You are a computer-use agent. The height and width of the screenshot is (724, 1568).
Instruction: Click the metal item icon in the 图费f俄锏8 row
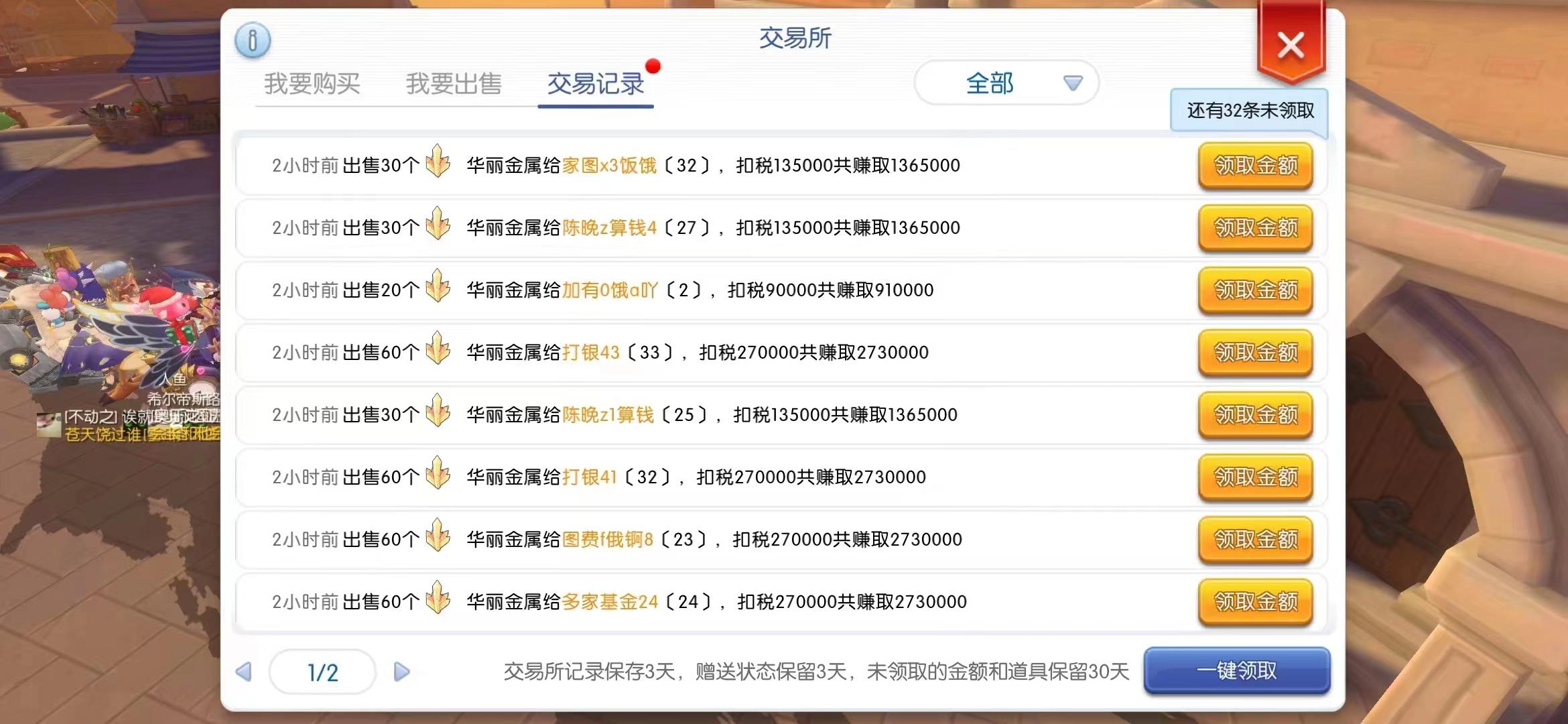[438, 536]
